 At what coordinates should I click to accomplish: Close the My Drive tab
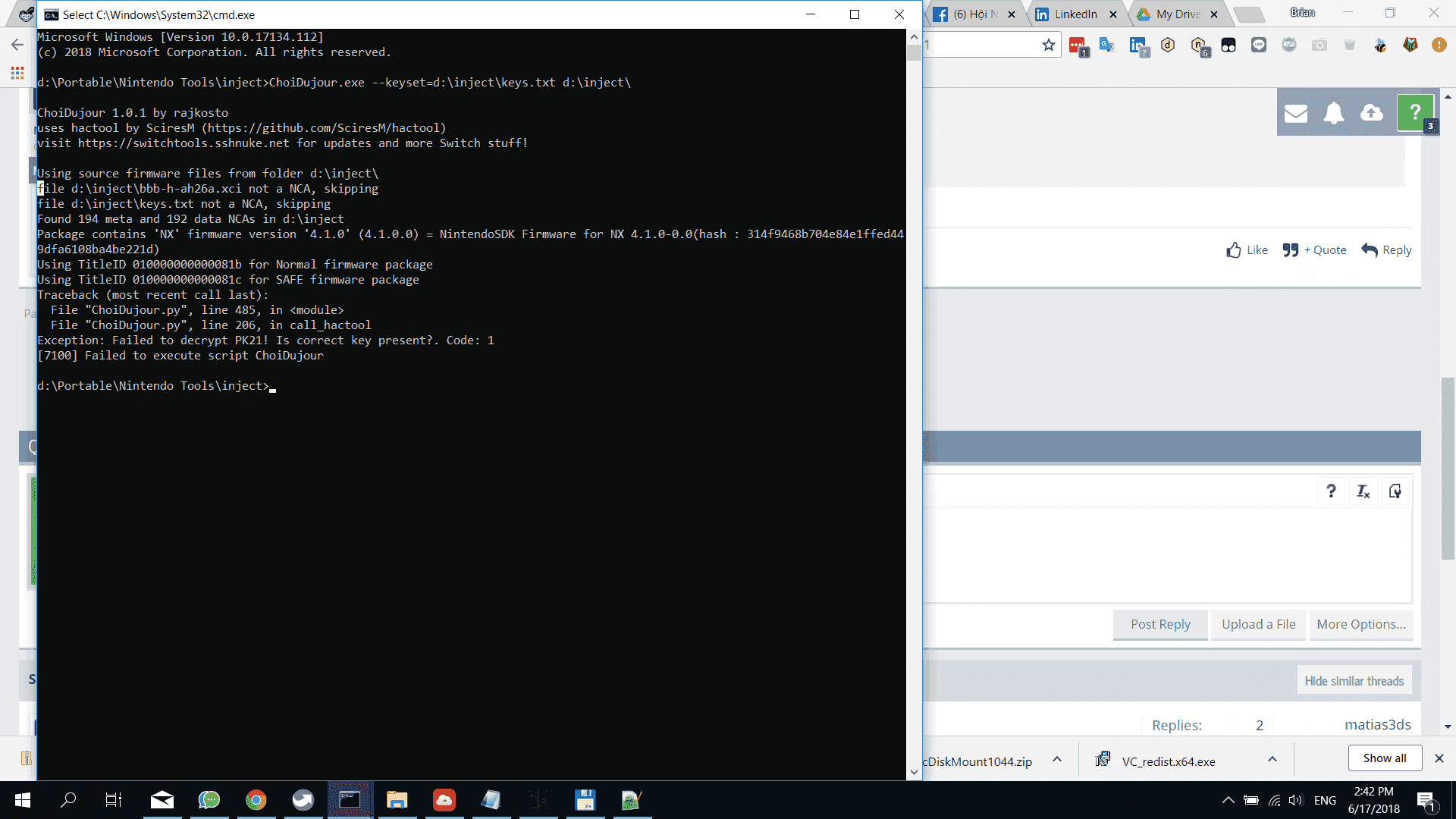(1214, 14)
